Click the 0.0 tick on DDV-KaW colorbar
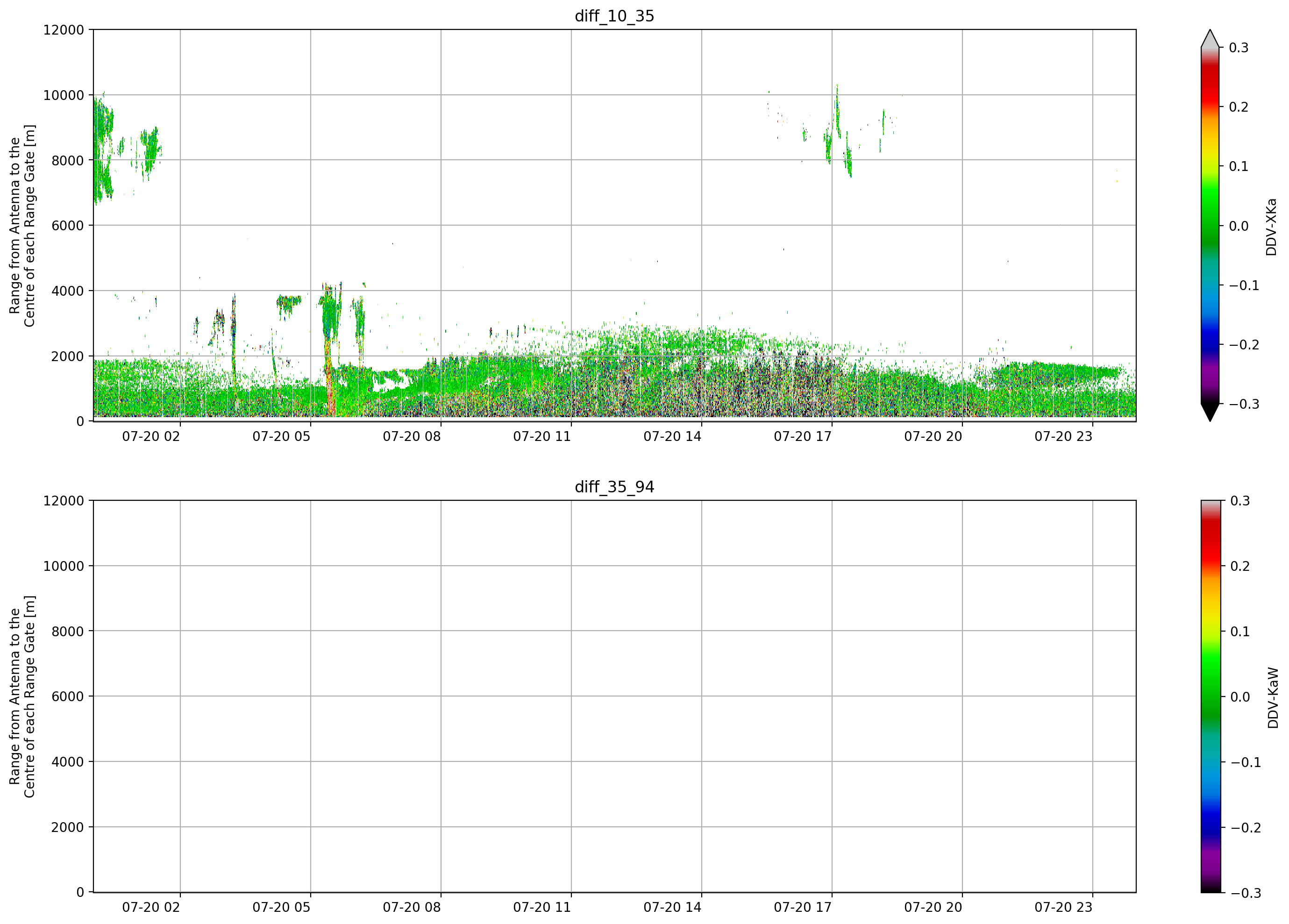The width and height of the screenshot is (1289, 924). (1240, 697)
